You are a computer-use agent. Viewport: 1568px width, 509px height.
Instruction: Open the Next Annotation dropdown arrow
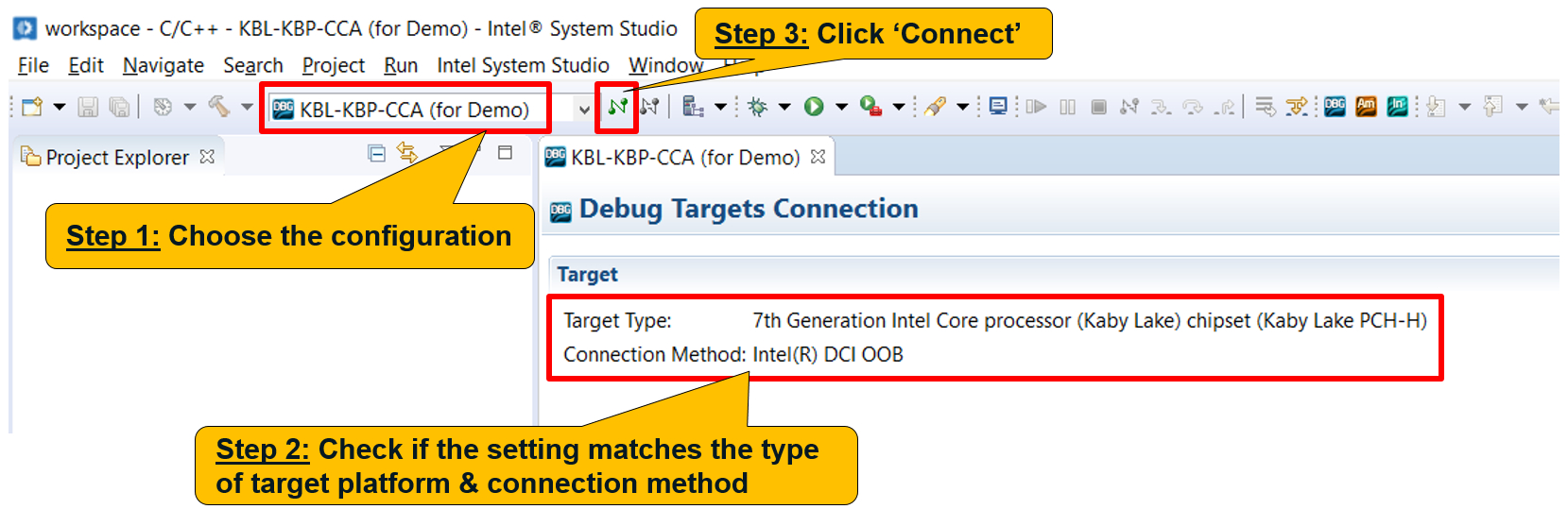1464,107
